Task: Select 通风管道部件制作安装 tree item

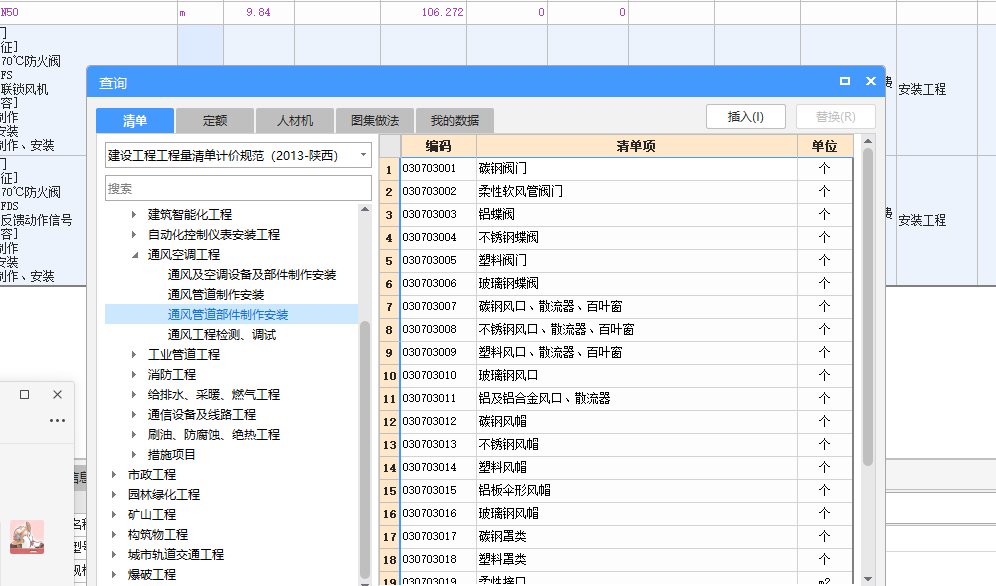Action: tap(228, 315)
